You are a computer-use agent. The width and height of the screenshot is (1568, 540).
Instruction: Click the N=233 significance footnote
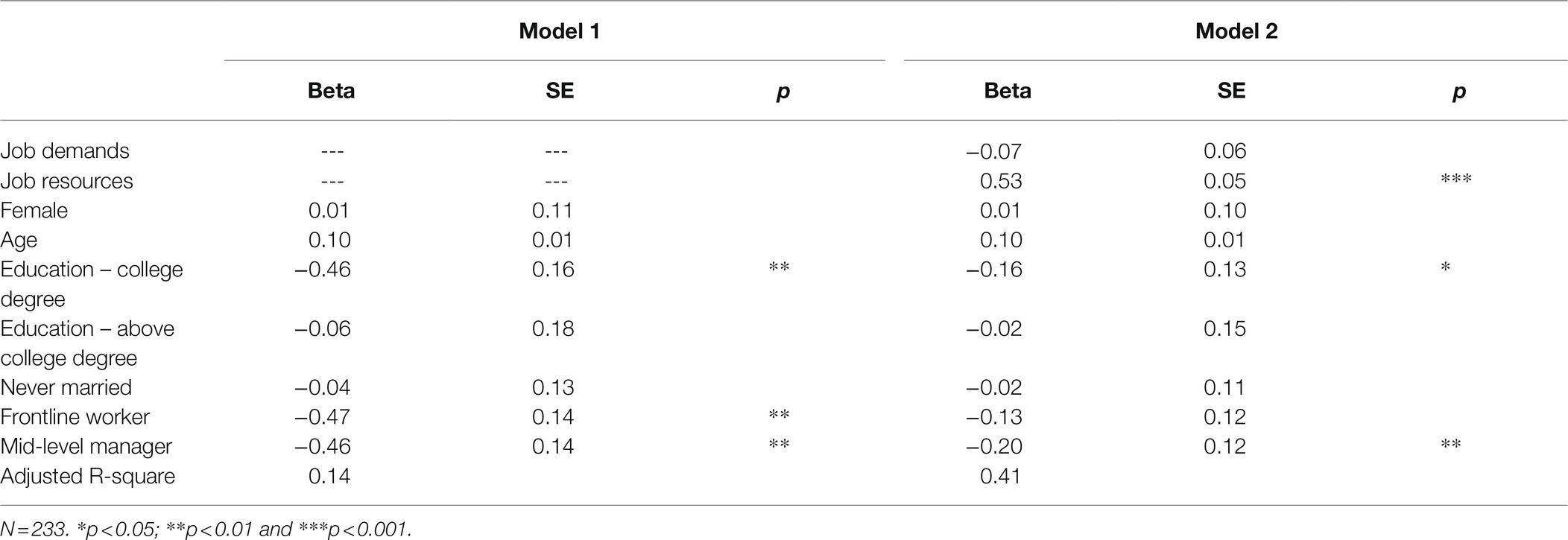[206, 530]
